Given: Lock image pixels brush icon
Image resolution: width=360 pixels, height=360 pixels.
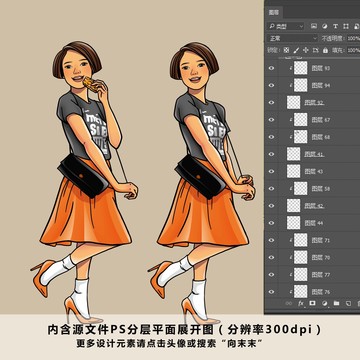Looking at the screenshot, I should 296,50.
